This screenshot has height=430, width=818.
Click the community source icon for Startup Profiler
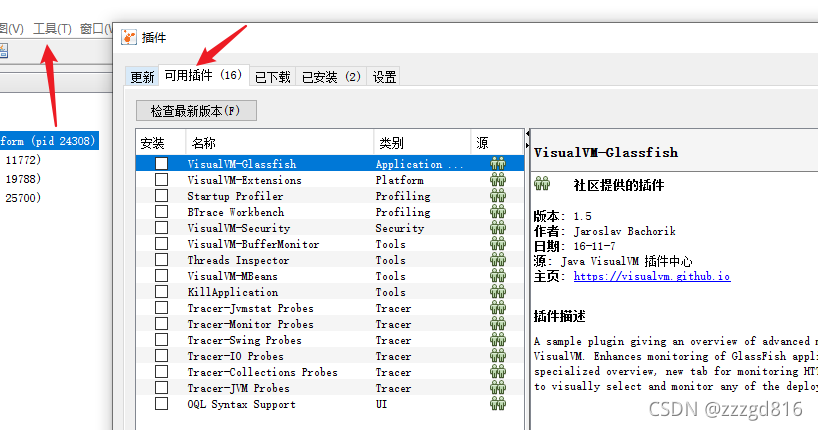tap(498, 196)
